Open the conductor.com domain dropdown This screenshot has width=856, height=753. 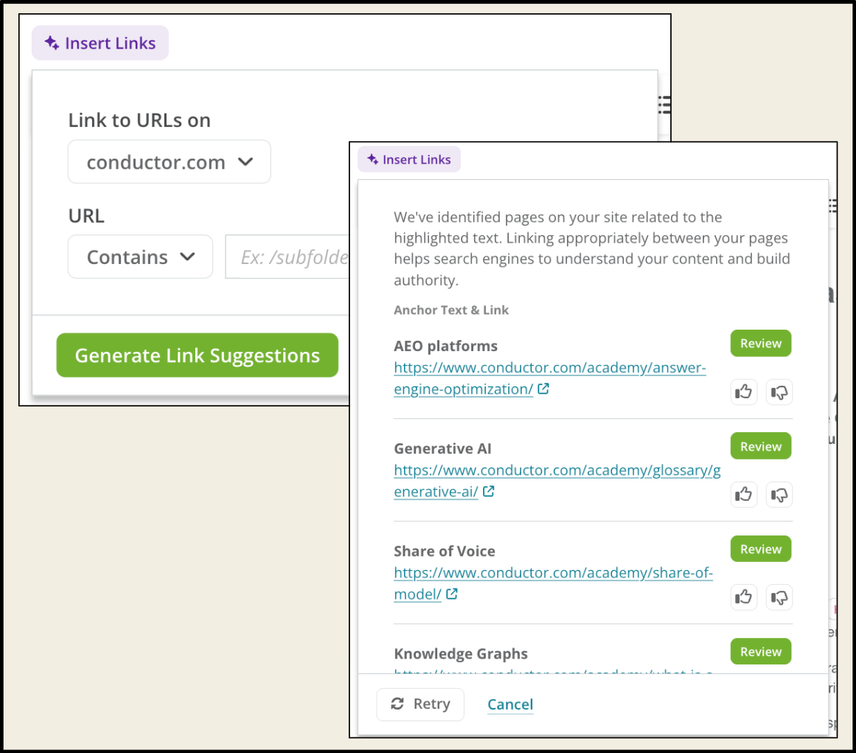(169, 162)
